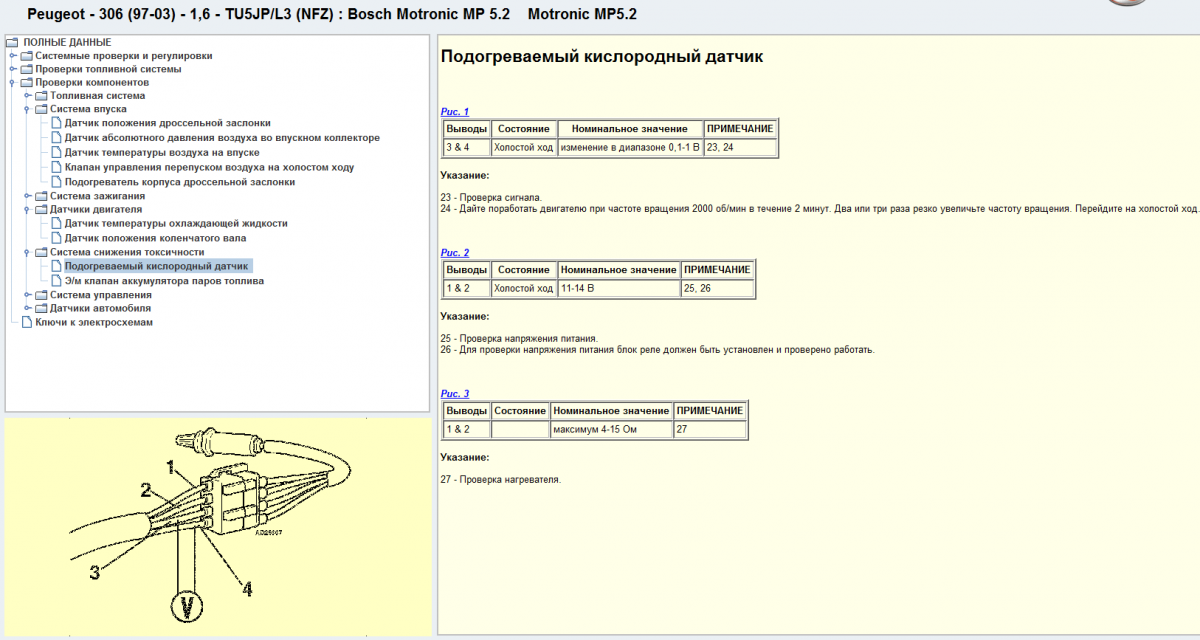Click the folder icon for Системные проверки и регулировки
Viewport: 1200px width, 640px height.
click(x=27, y=56)
